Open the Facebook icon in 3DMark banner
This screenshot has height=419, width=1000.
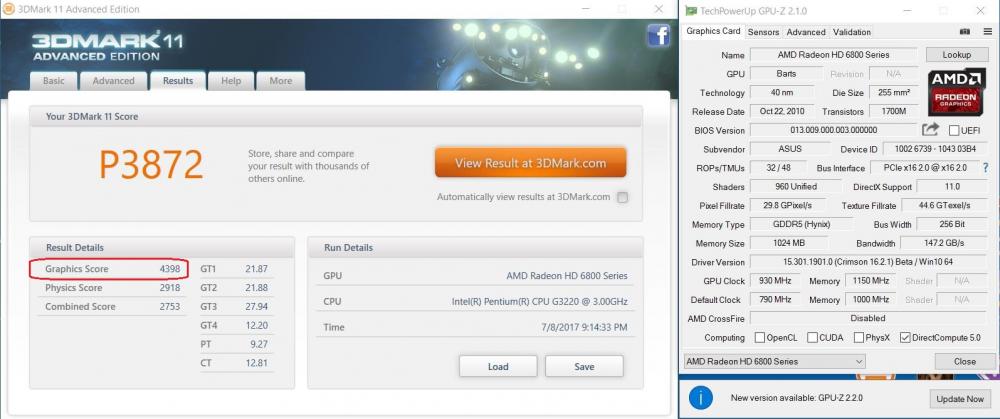click(x=658, y=35)
